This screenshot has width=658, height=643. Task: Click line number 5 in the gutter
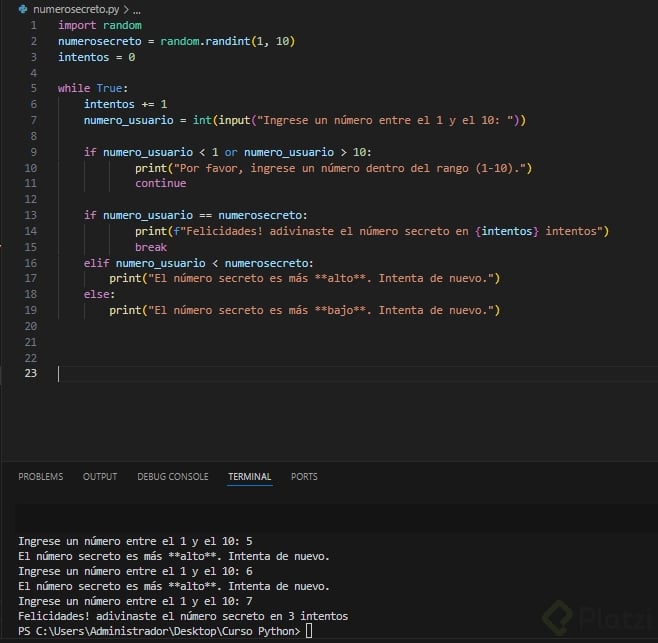pos(34,89)
